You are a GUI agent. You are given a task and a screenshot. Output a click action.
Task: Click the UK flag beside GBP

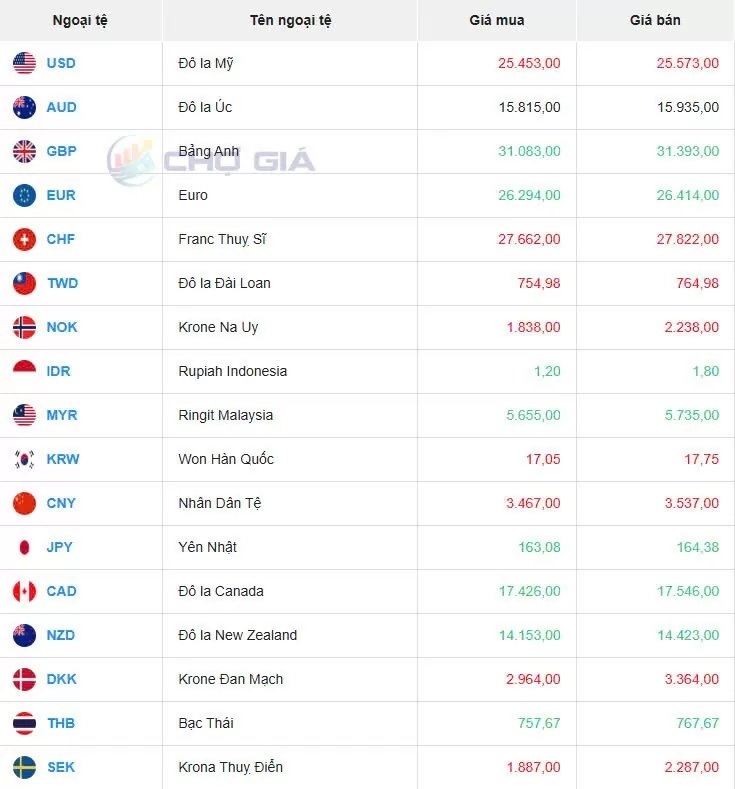click(25, 151)
